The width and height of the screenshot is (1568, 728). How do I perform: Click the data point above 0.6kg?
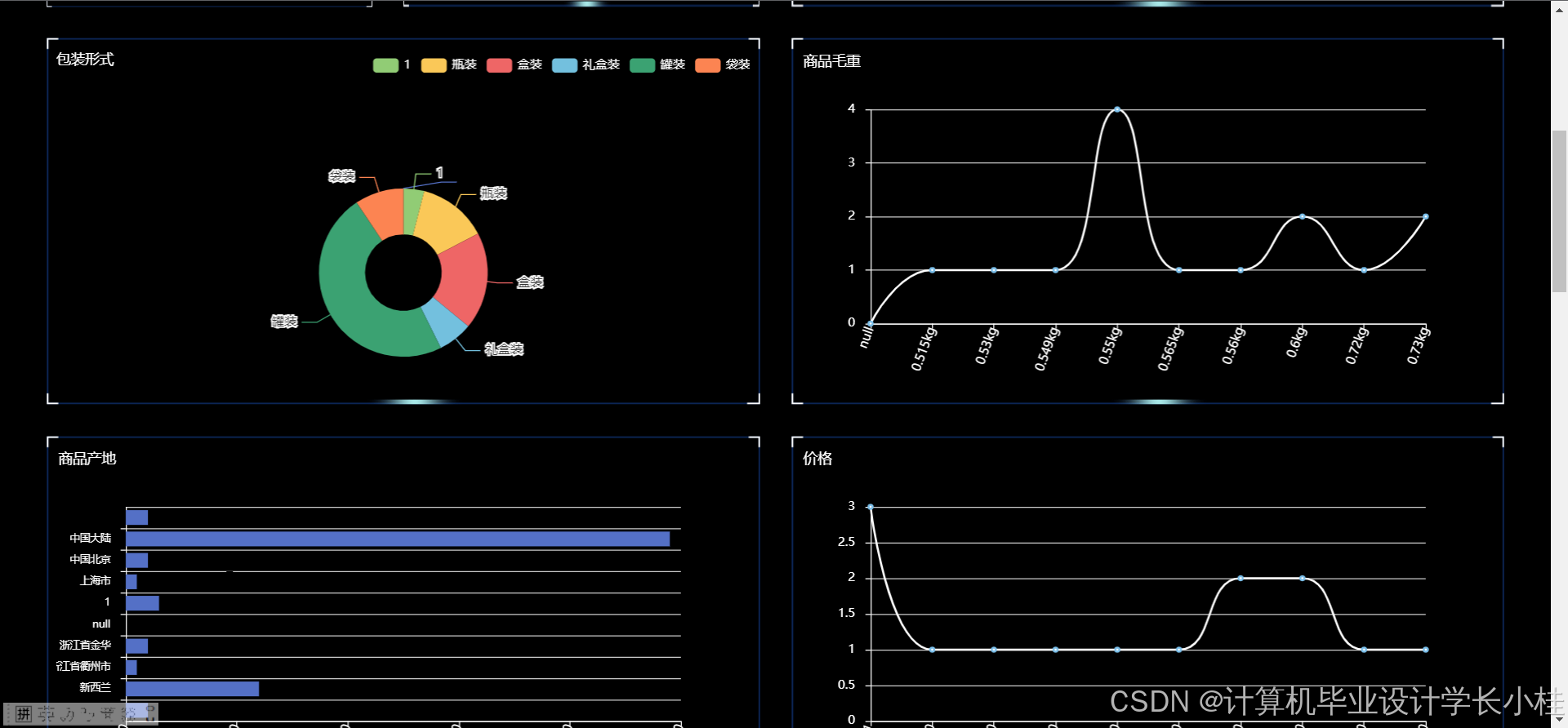[1302, 216]
